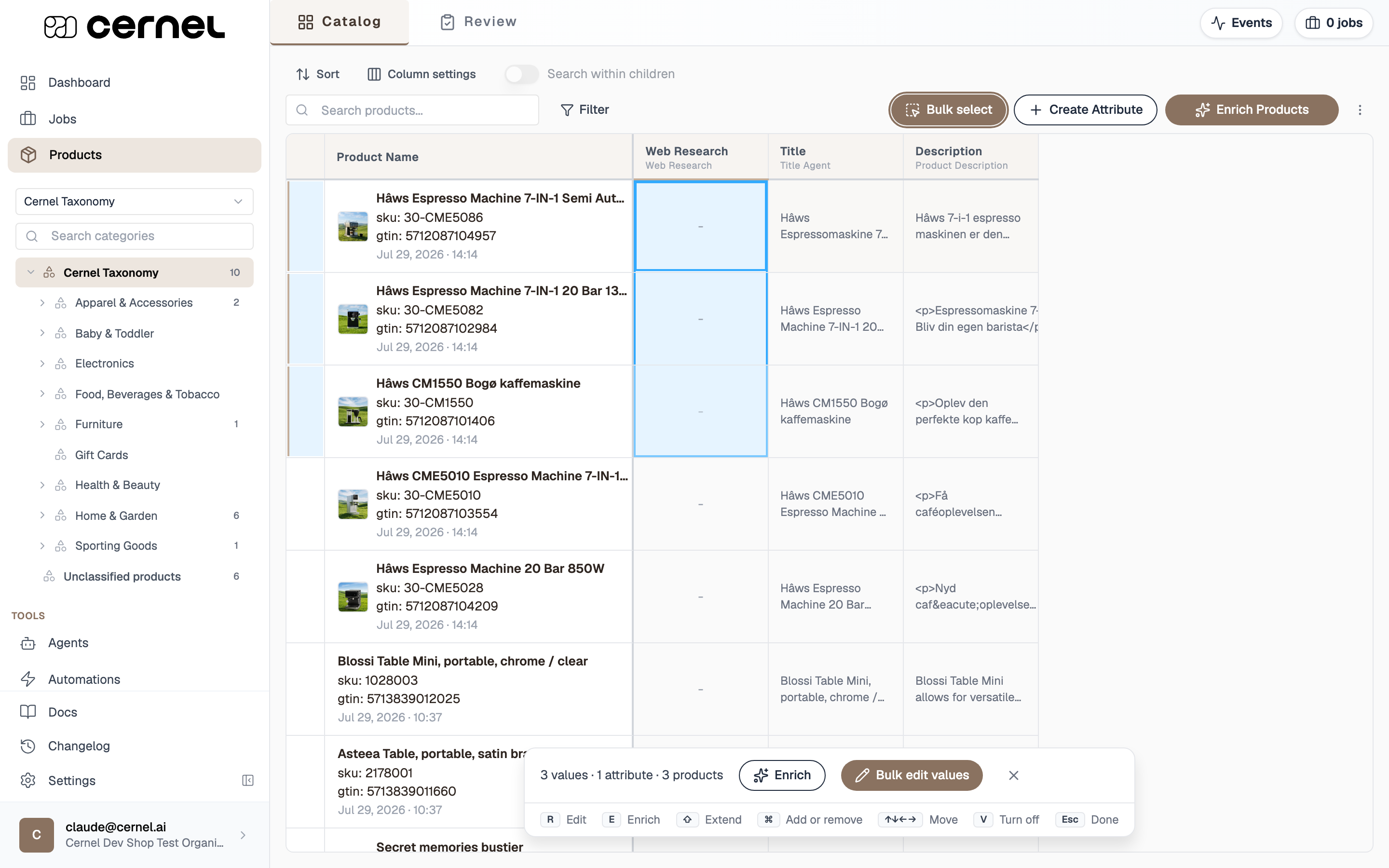Click Gift Cards category icon
The width and height of the screenshot is (1389, 868).
pos(61,455)
